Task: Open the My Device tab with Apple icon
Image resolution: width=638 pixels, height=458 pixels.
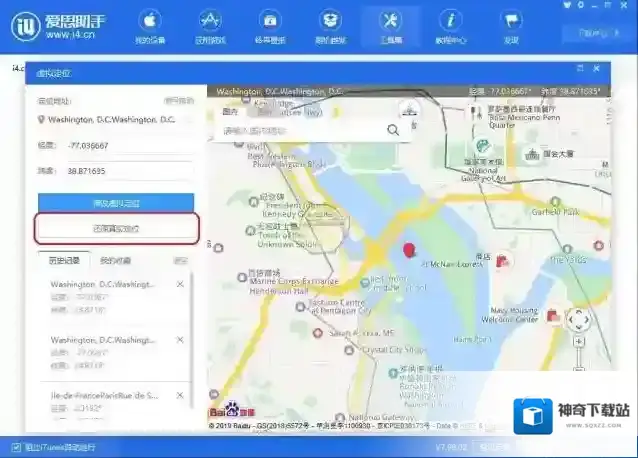Action: tap(149, 27)
